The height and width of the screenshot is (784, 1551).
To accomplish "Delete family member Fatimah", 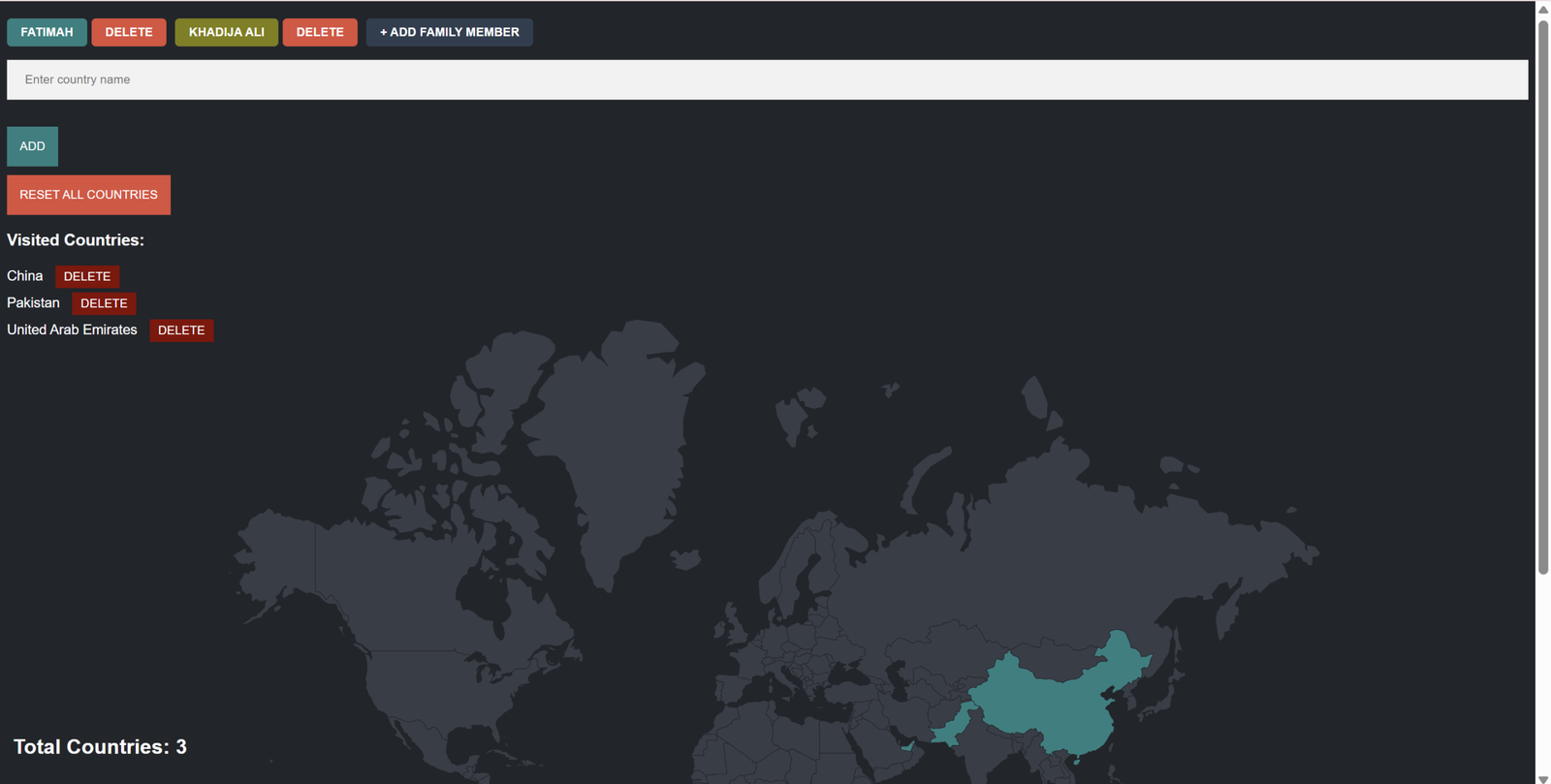I will pyautogui.click(x=129, y=32).
